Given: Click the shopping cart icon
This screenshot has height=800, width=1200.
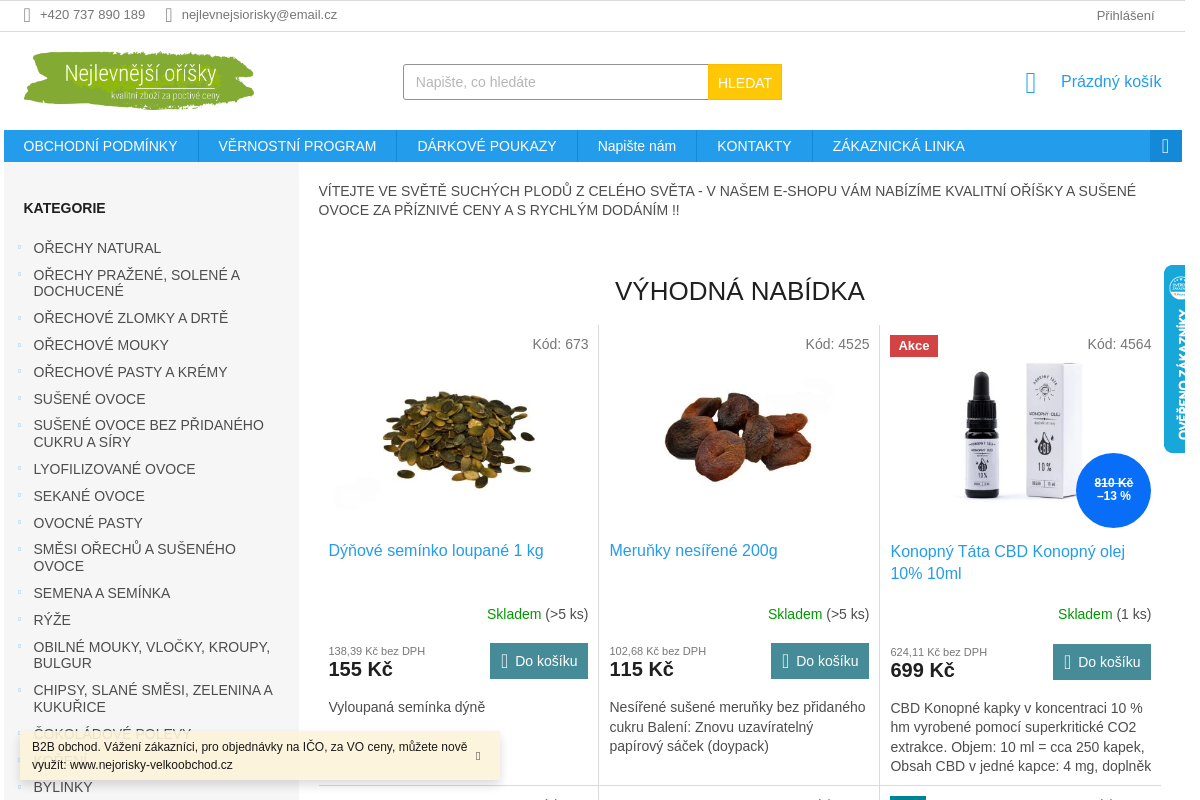Looking at the screenshot, I should click(x=1031, y=83).
